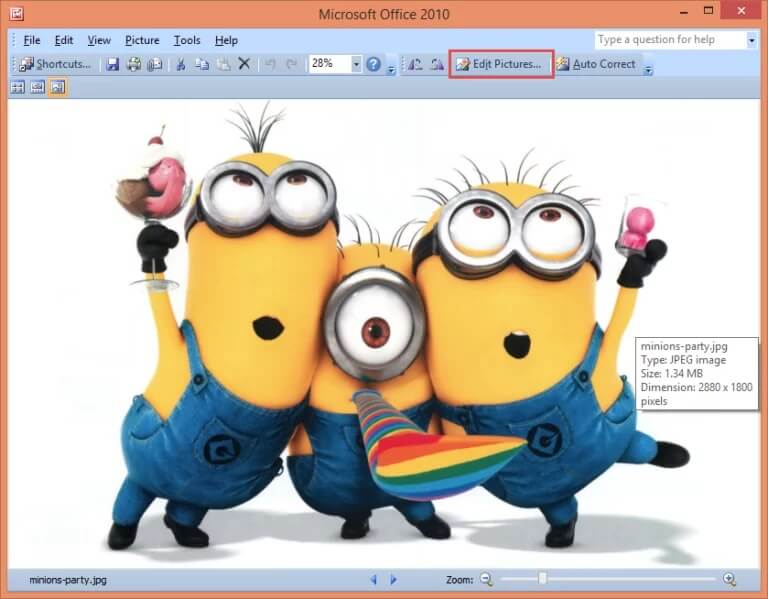Open the Edit menu
The image size is (768, 599).
(64, 40)
